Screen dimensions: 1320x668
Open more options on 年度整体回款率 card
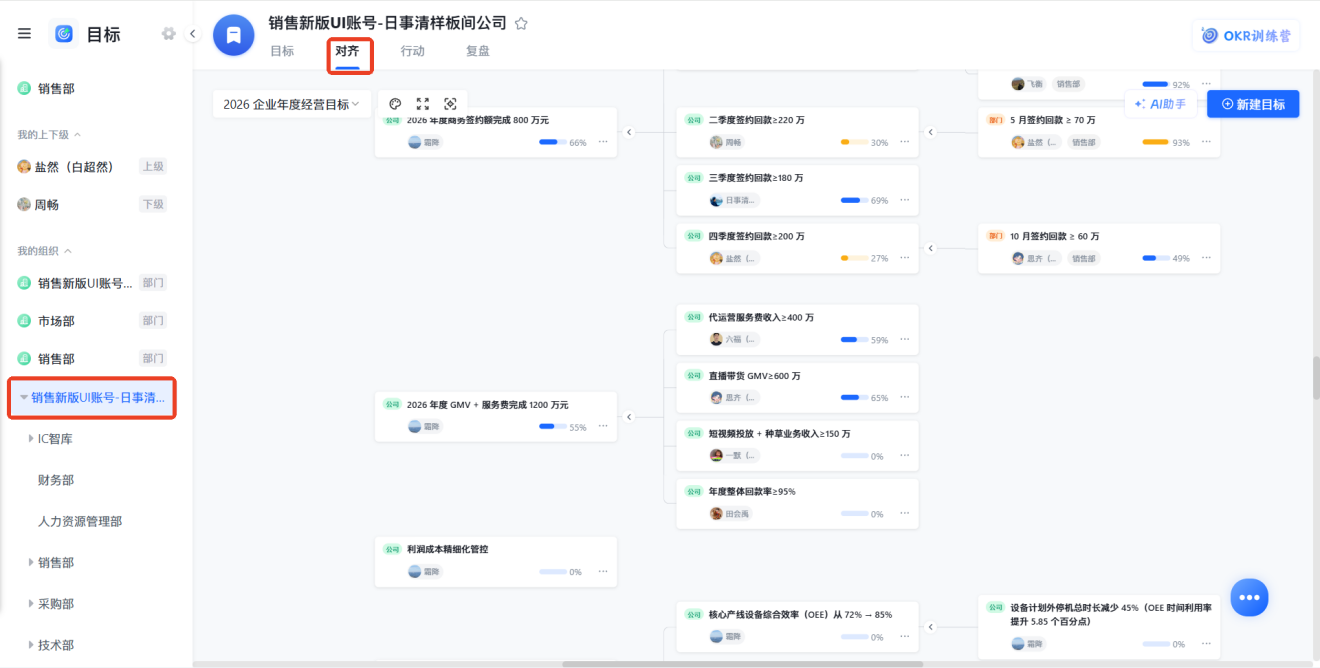click(904, 513)
